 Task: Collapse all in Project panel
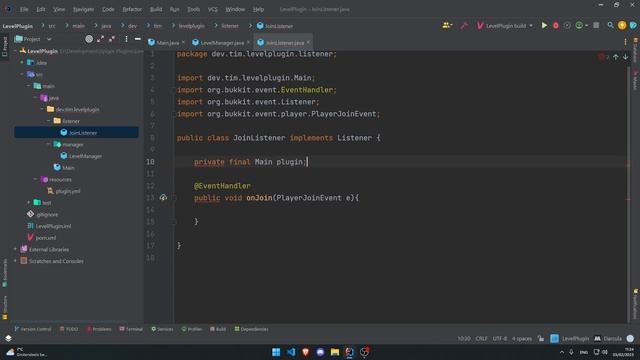(x=112, y=39)
